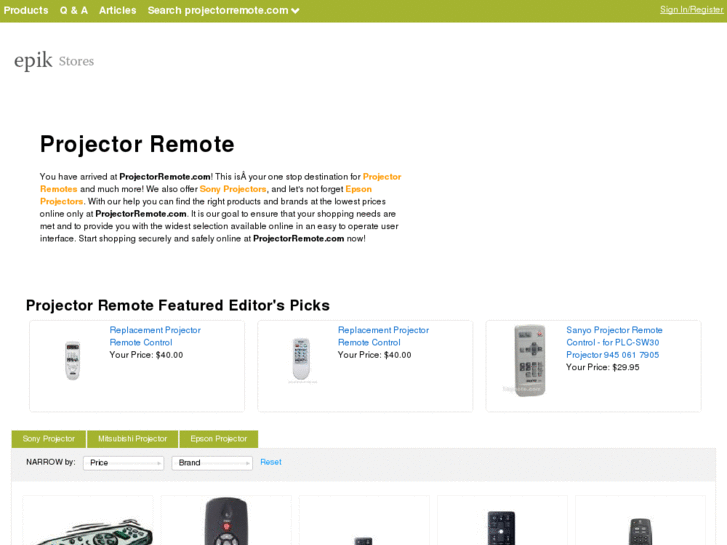Switch to the Mitsubishi Projector tab
The width and height of the screenshot is (727, 545).
tap(133, 439)
